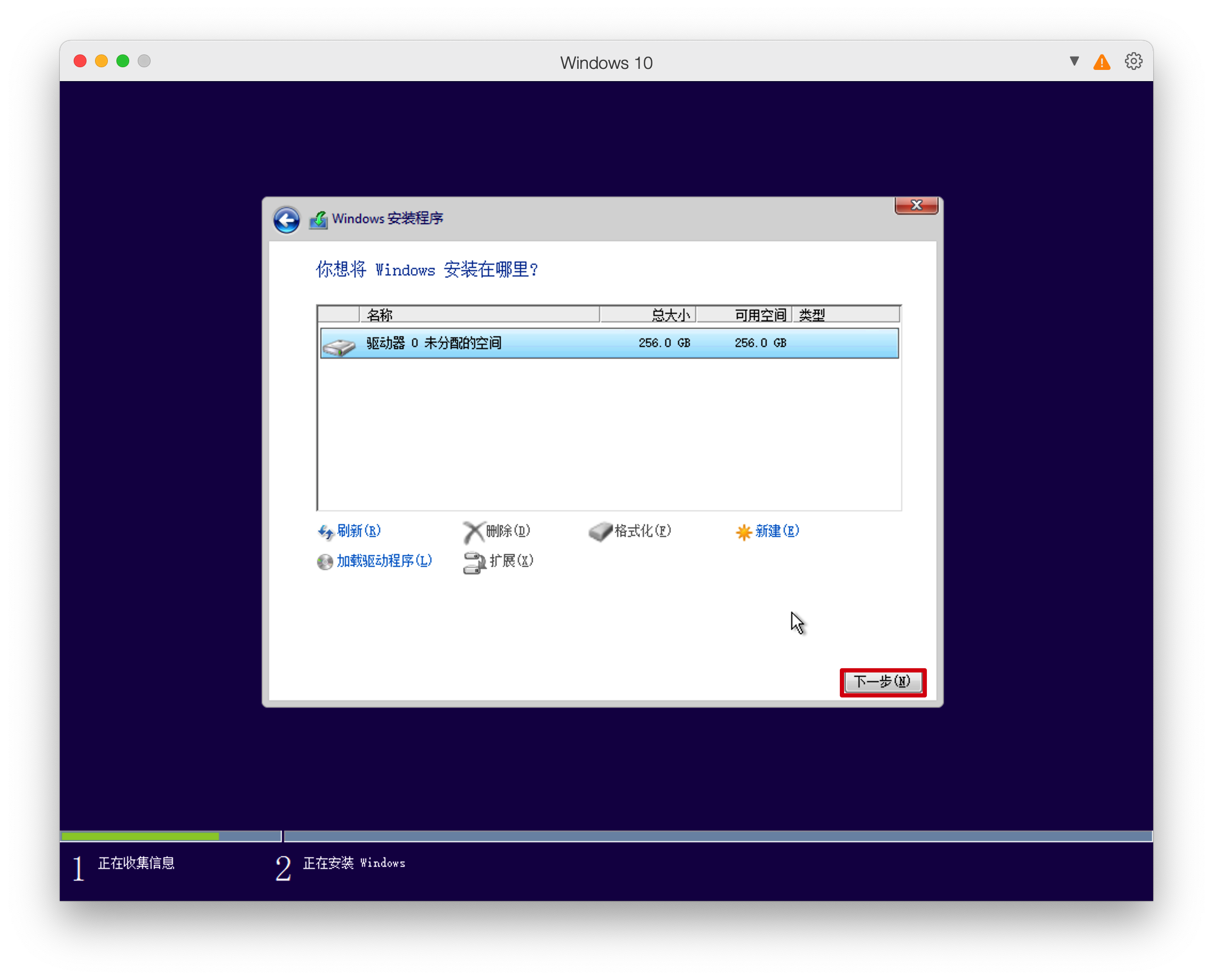1213x980 pixels.
Task: Click the 类型 column header
Action: [846, 314]
